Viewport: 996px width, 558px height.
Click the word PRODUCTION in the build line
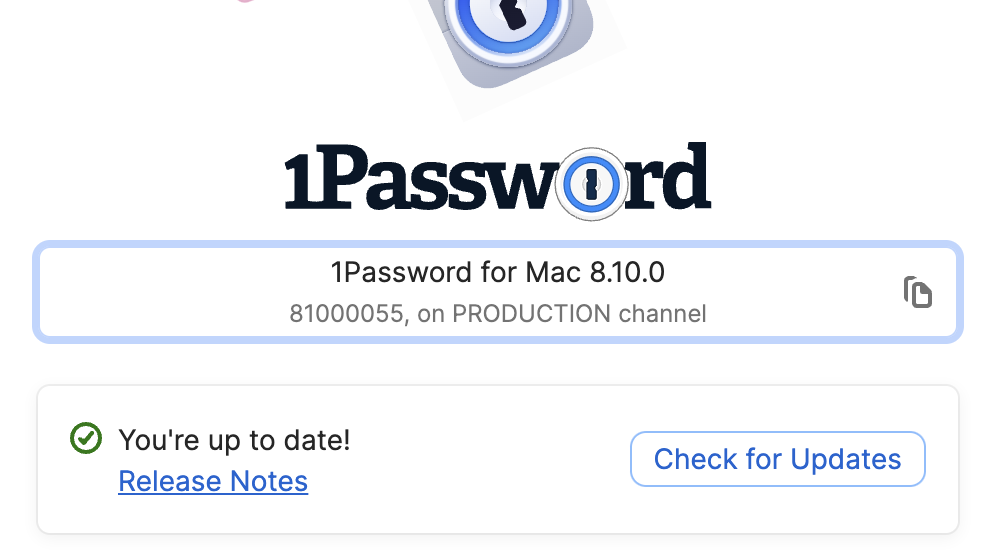coord(531,314)
